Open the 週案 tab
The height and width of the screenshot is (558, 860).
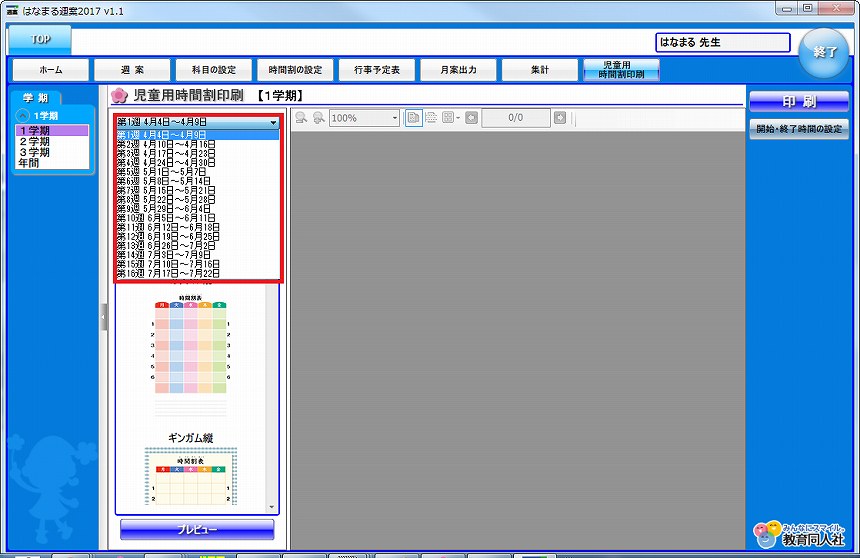(x=132, y=70)
